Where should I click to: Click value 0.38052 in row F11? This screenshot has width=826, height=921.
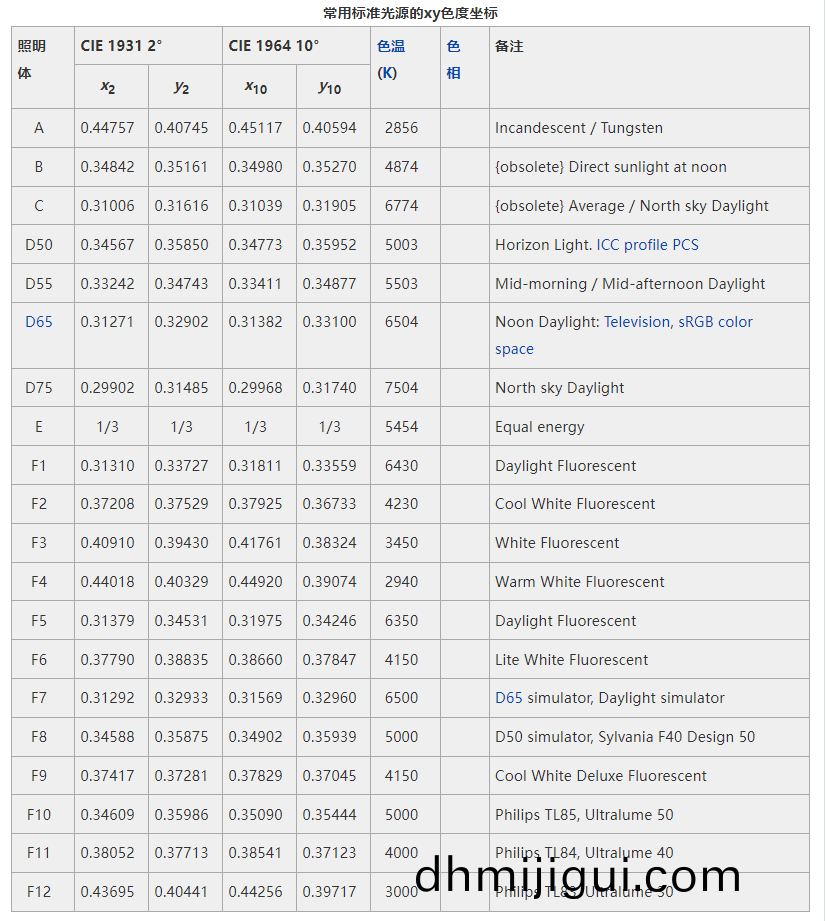[108, 852]
